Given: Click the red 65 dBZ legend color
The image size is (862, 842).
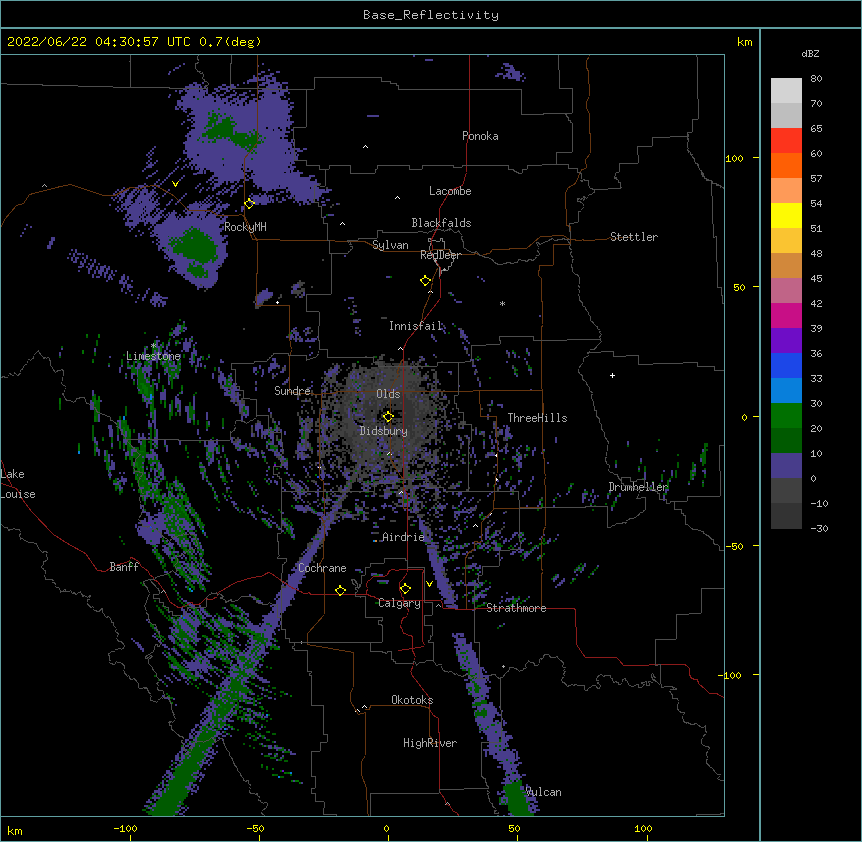Looking at the screenshot, I should click(x=786, y=140).
